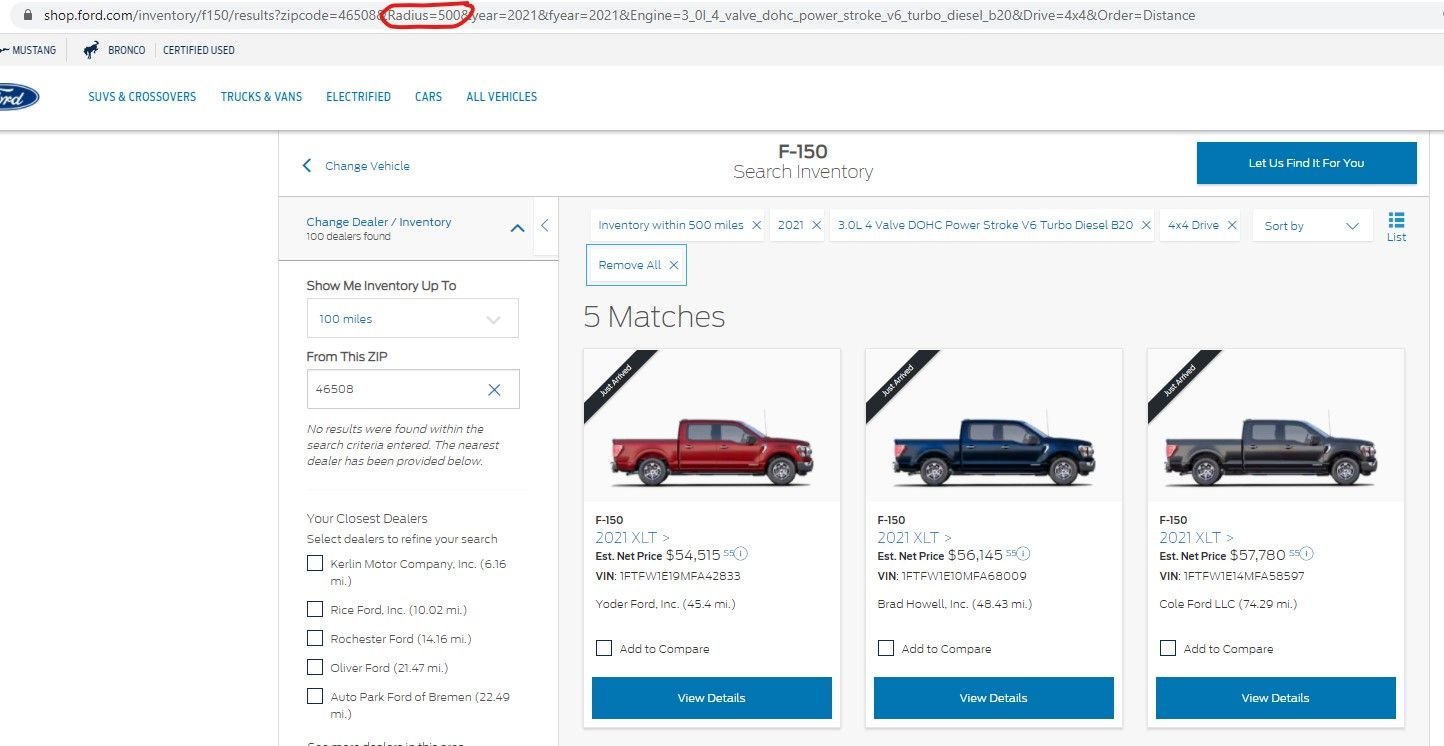Open SUVs & Crossovers menu
This screenshot has width=1444, height=746.
pyautogui.click(x=142, y=97)
